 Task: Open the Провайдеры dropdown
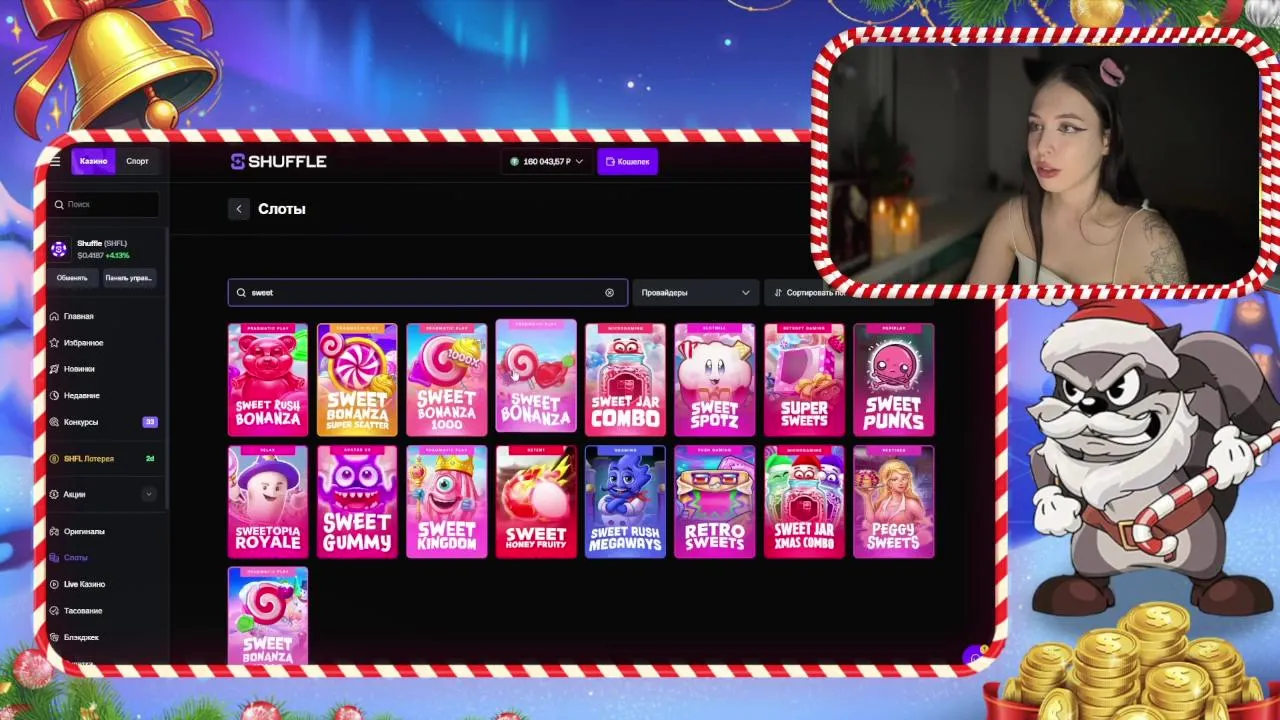point(695,292)
